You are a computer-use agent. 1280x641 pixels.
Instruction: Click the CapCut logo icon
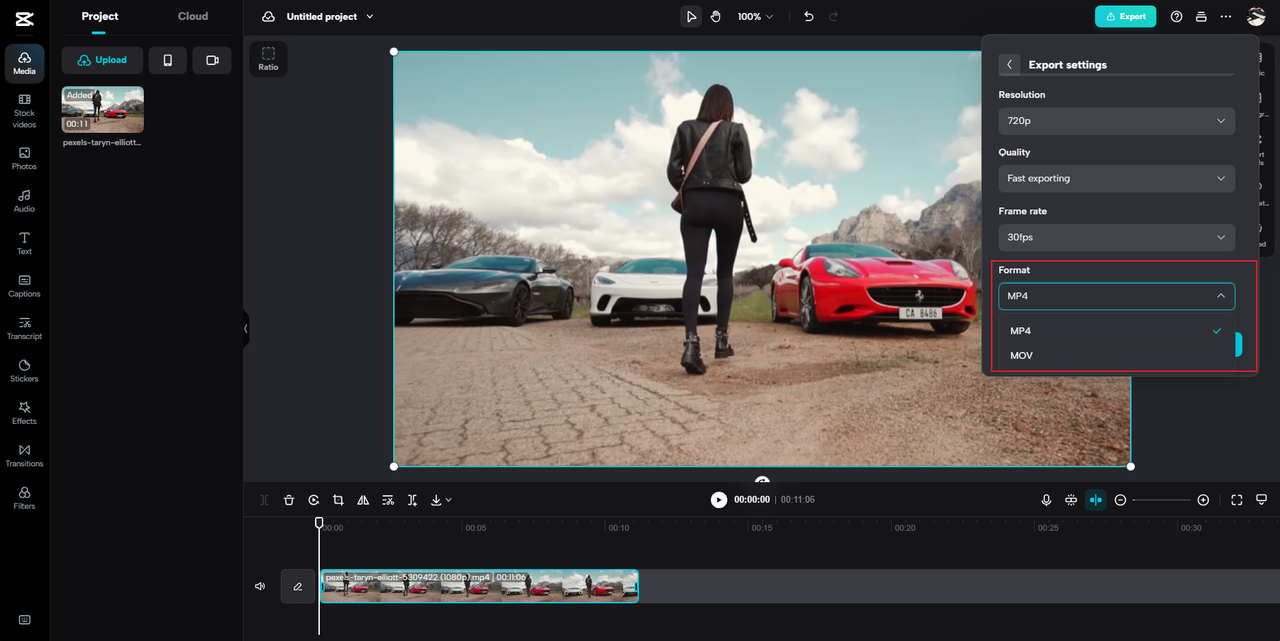tap(24, 17)
